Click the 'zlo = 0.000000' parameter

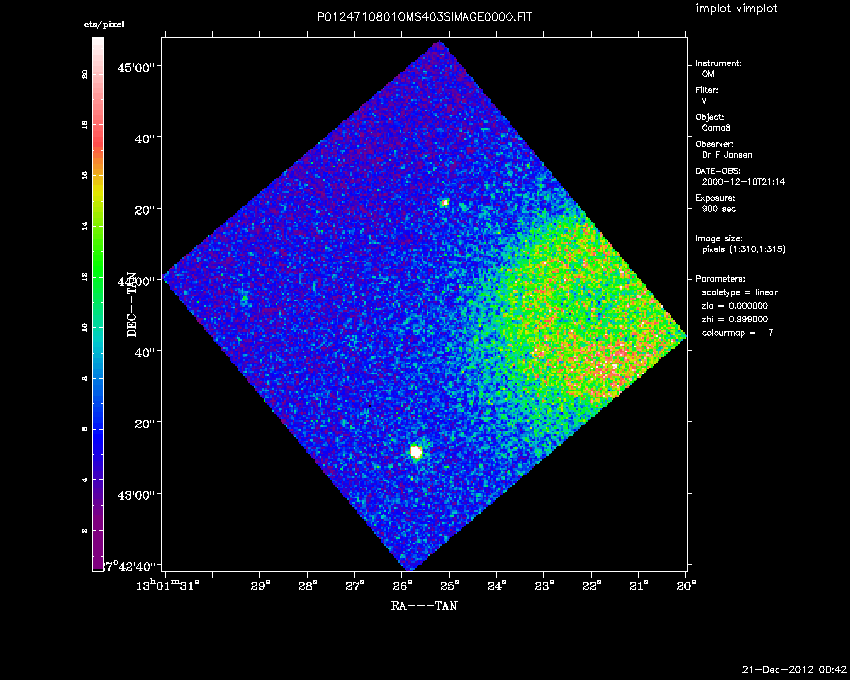(735, 306)
